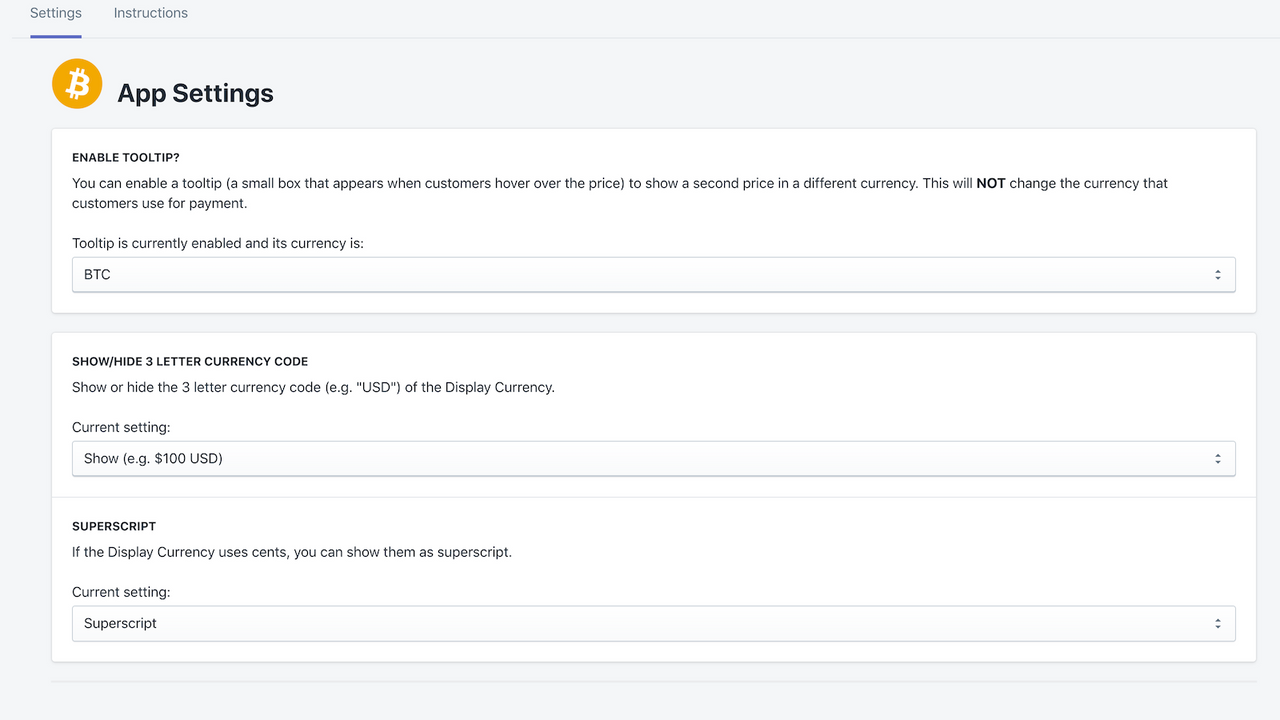Viewport: 1280px width, 720px height.
Task: Click the SHOW/HIDE 3 LETTER CURRENCY CODE heading
Action: [x=190, y=361]
